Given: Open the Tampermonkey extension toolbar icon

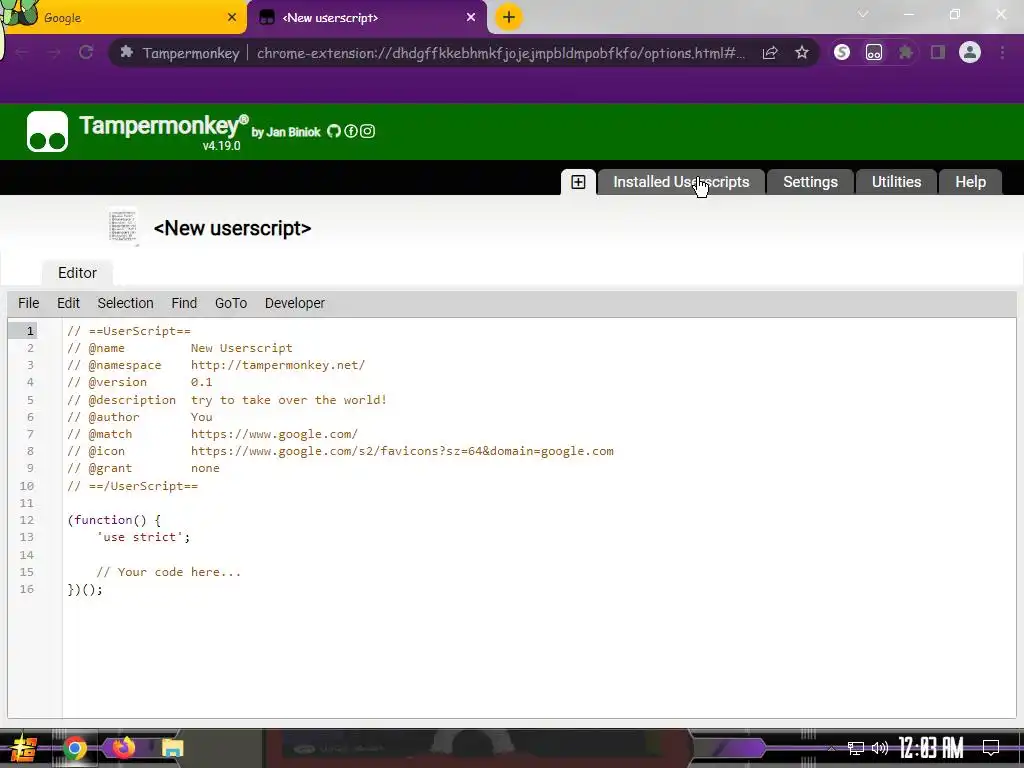Looking at the screenshot, I should (874, 52).
